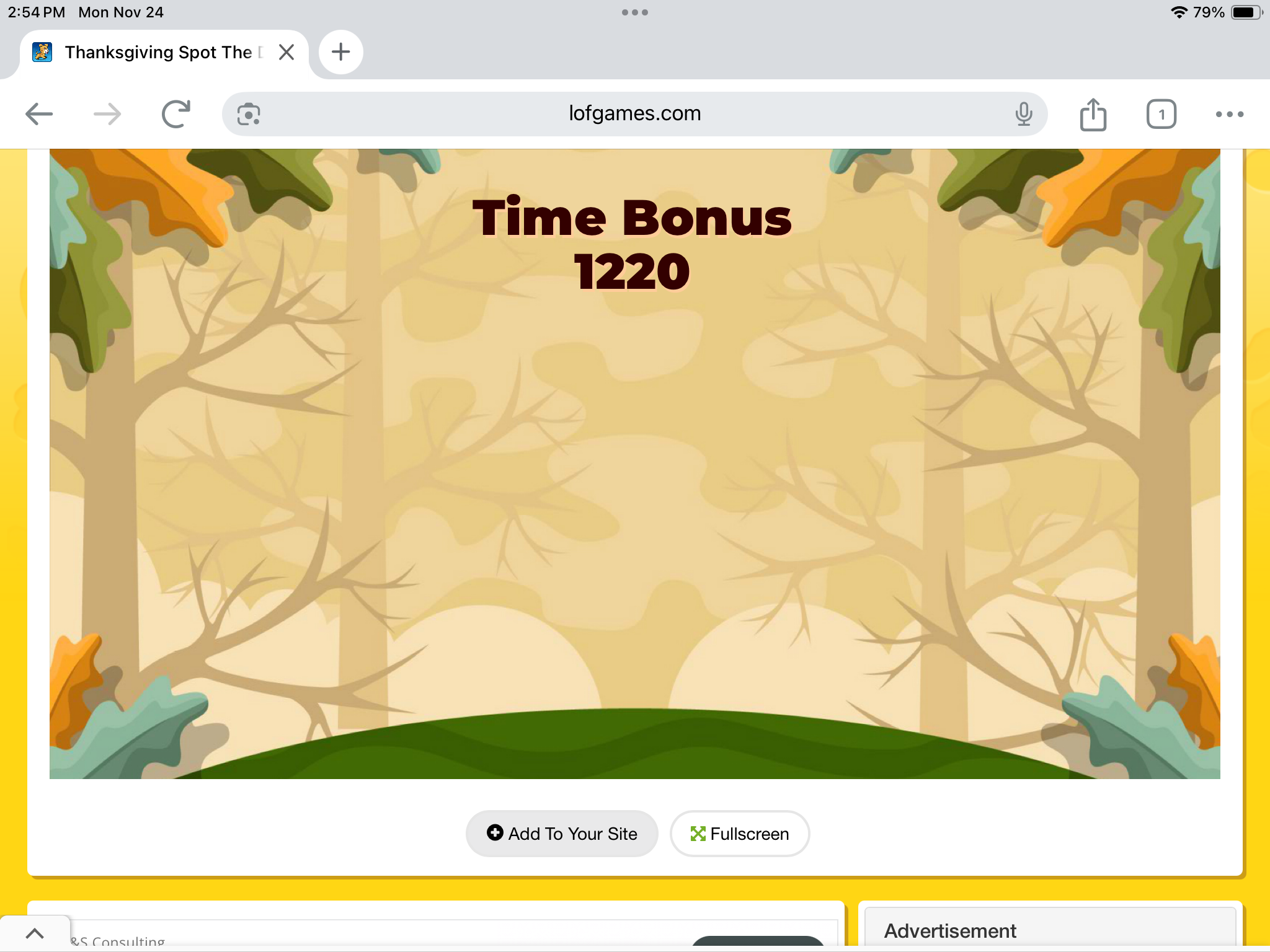Go back with the browser back arrow
1270x952 pixels.
point(39,114)
